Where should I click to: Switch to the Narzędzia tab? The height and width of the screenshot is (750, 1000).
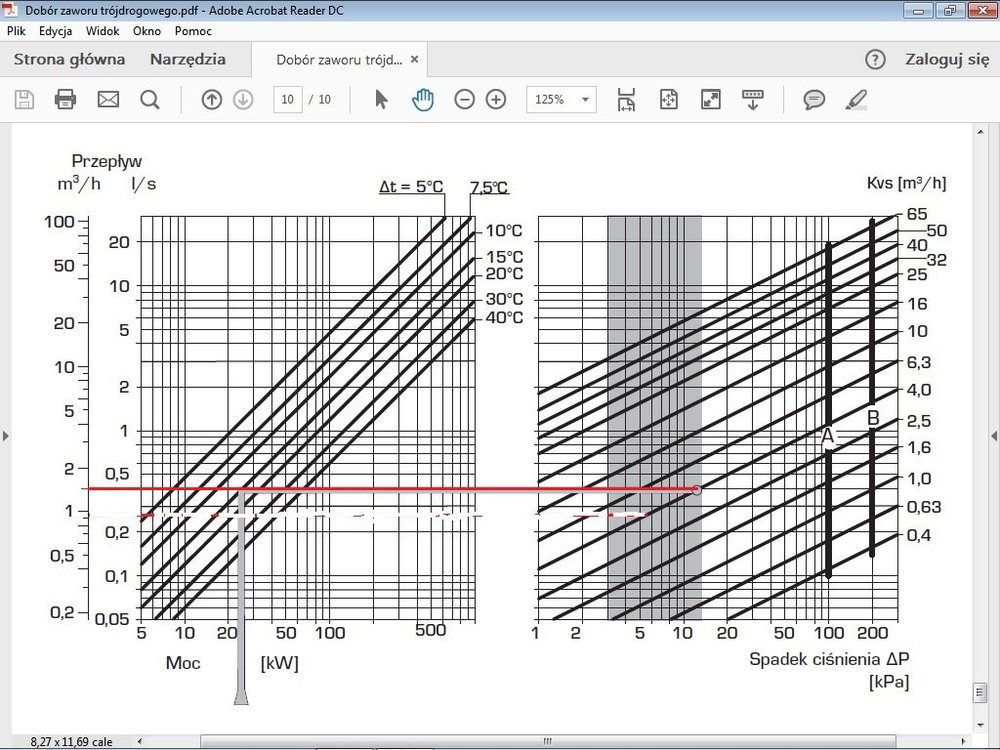click(x=188, y=59)
